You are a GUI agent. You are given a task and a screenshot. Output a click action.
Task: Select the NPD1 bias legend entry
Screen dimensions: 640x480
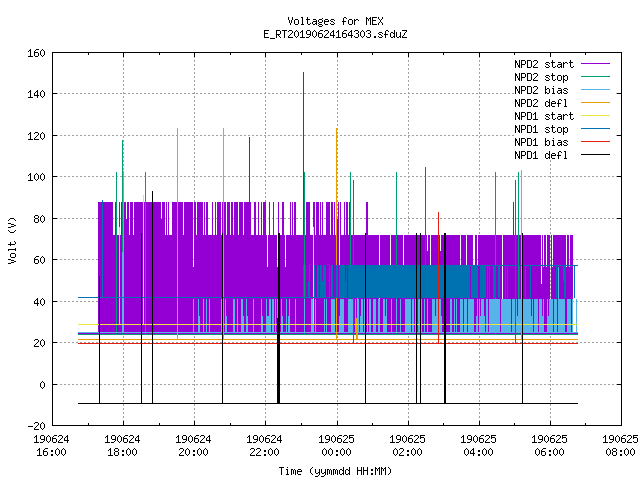tap(541, 142)
